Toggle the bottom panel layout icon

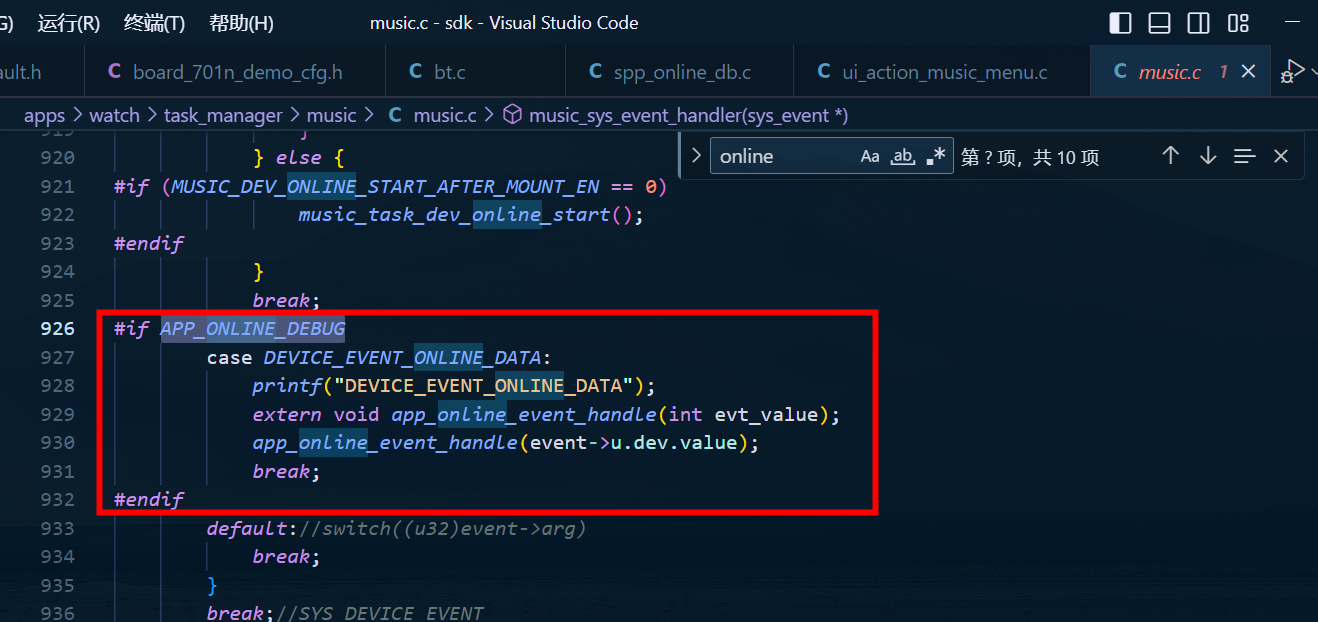[x=1160, y=23]
